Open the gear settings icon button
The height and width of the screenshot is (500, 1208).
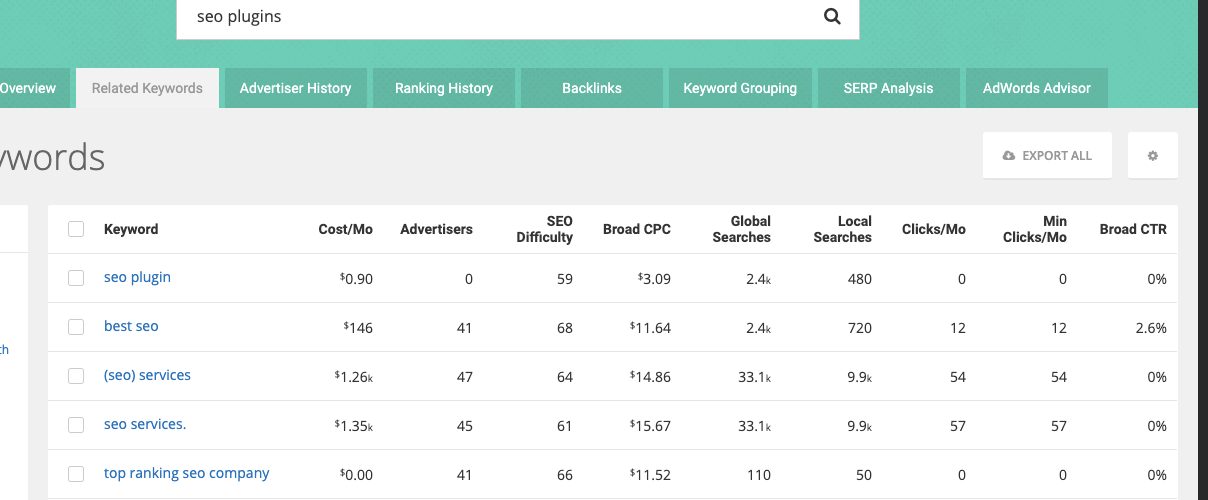point(1153,156)
